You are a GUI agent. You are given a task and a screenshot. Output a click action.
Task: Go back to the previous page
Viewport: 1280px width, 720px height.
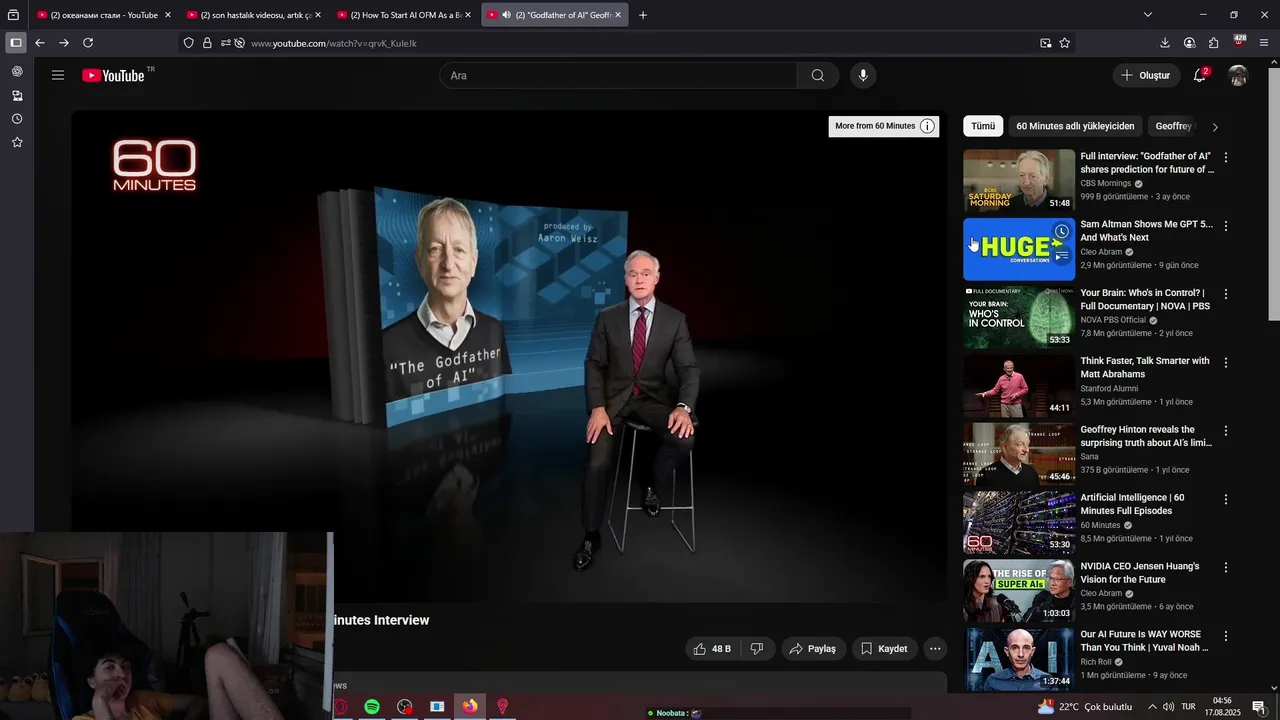click(40, 43)
